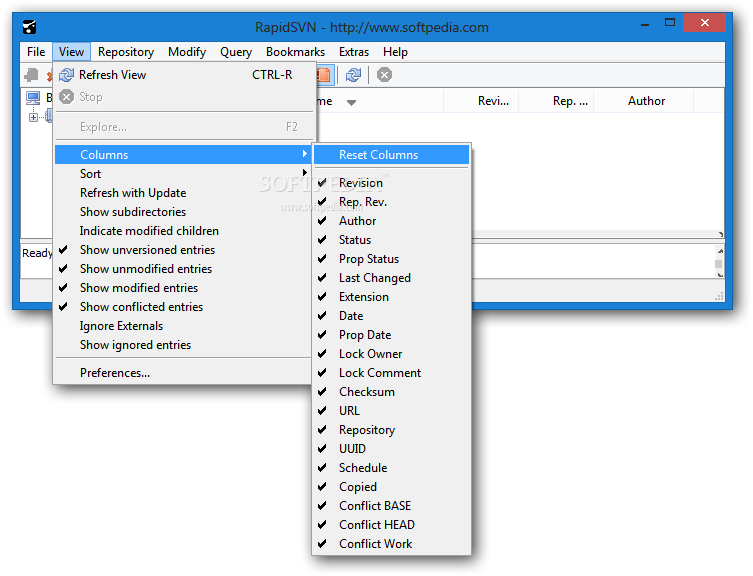Open the File menu
Viewport: 753px width, 576px height.
(36, 52)
